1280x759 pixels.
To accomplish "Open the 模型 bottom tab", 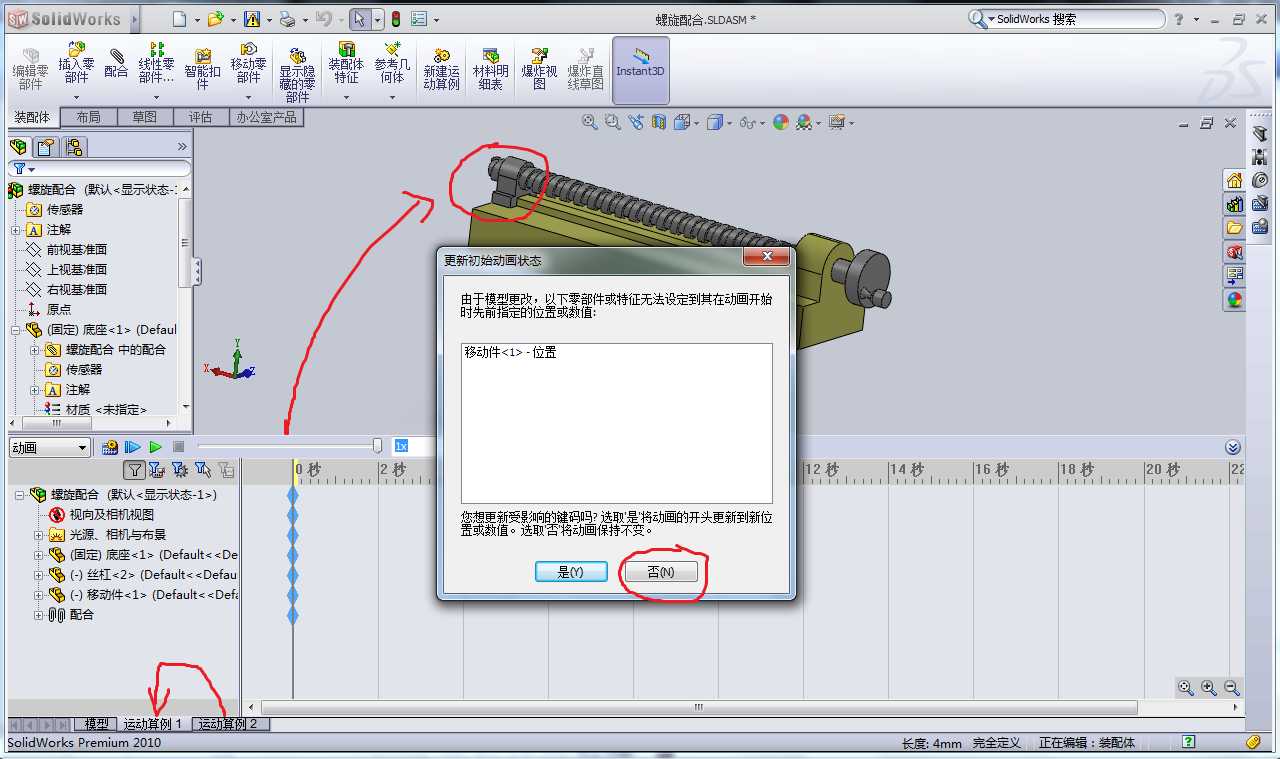I will pos(96,724).
